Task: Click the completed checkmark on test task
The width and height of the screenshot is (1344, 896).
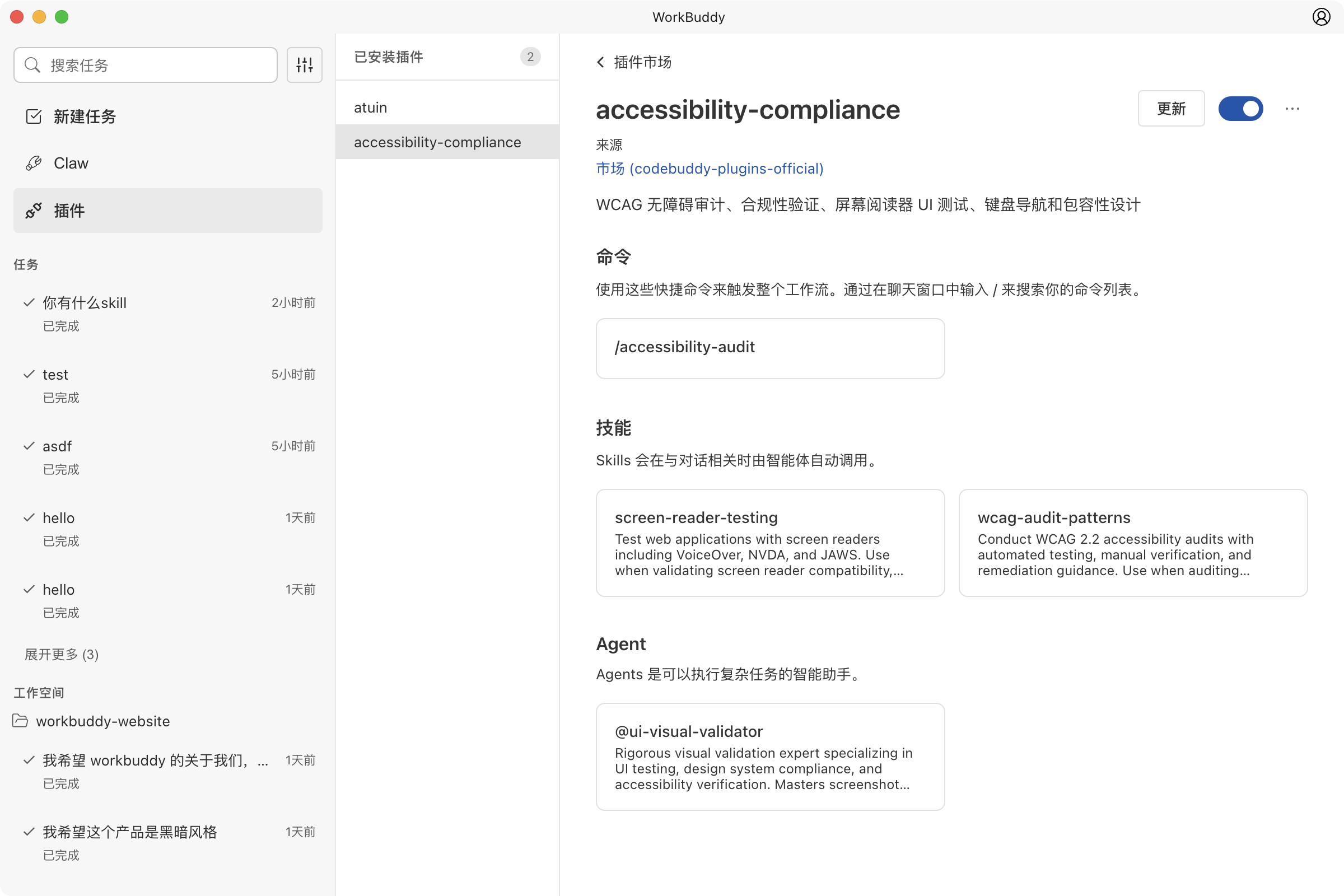Action: click(29, 374)
